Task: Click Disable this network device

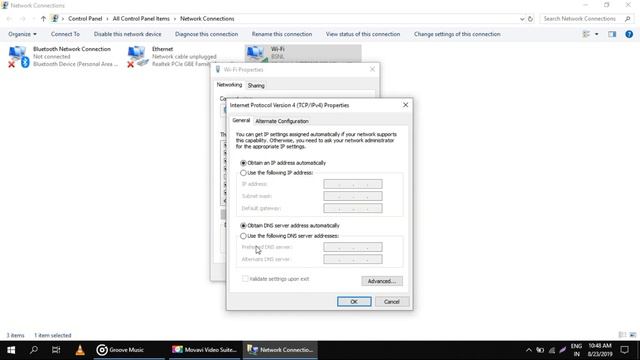Action: coord(127,34)
